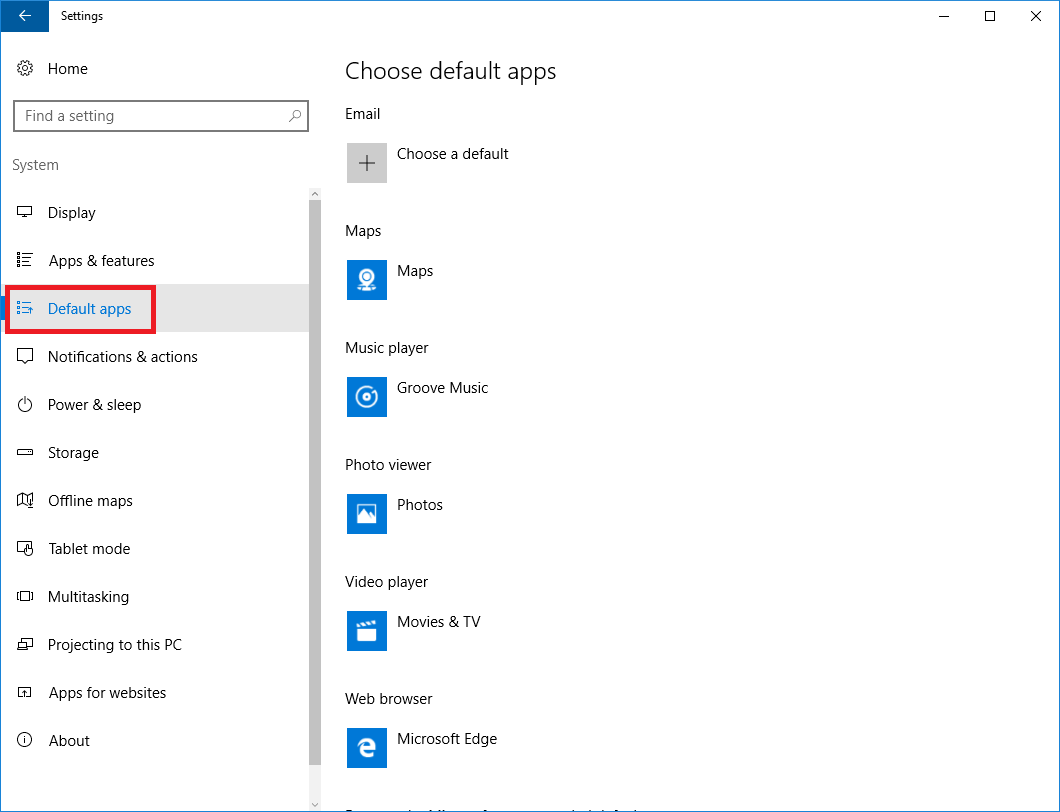
Task: Click the Notifications & actions speech-bubble icon
Action: [x=25, y=356]
